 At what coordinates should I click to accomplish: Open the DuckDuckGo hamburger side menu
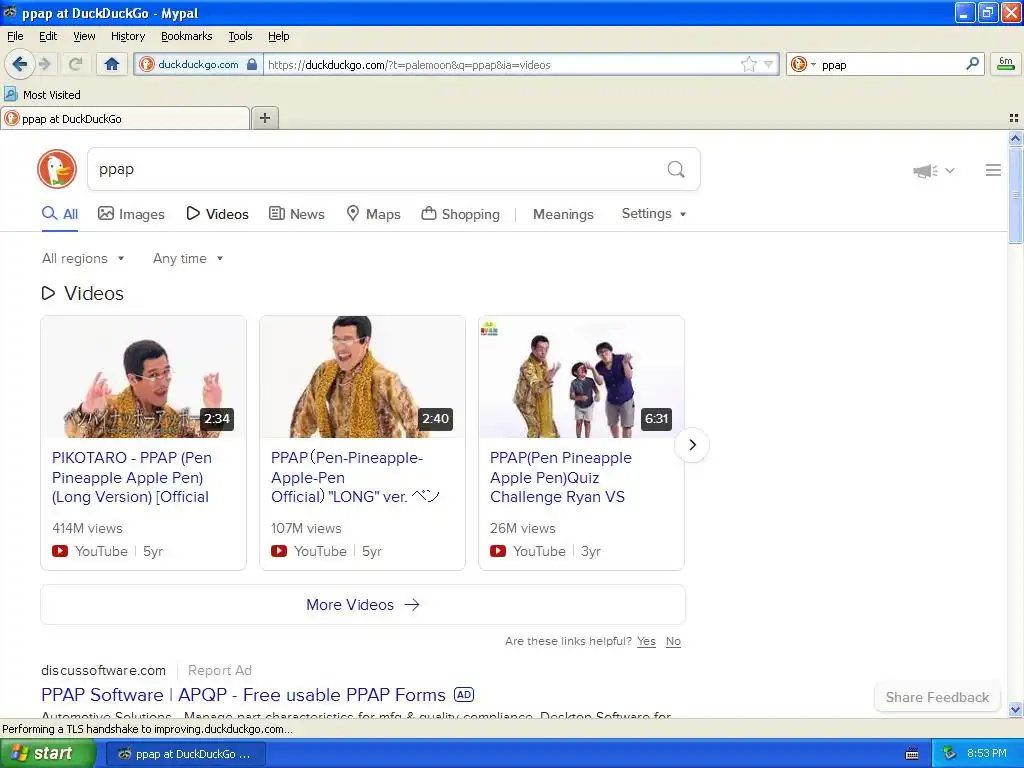click(x=993, y=170)
